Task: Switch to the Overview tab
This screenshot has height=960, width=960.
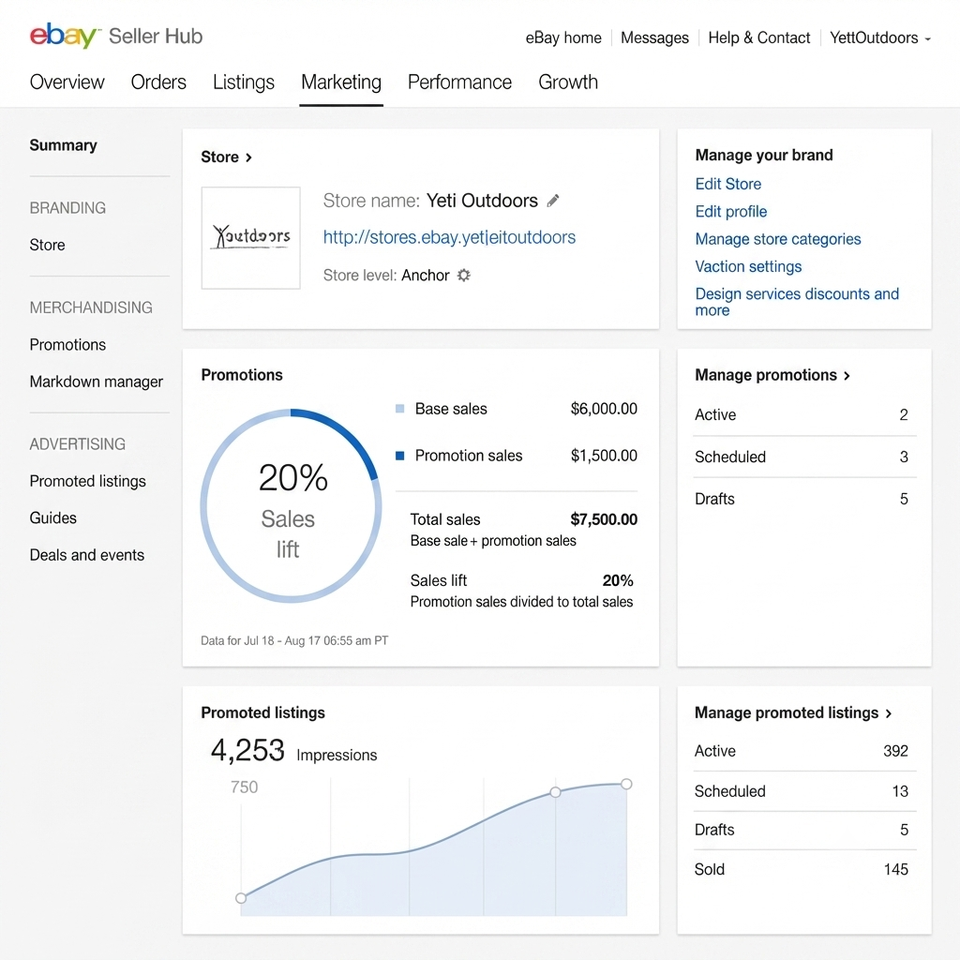Action: [67, 82]
